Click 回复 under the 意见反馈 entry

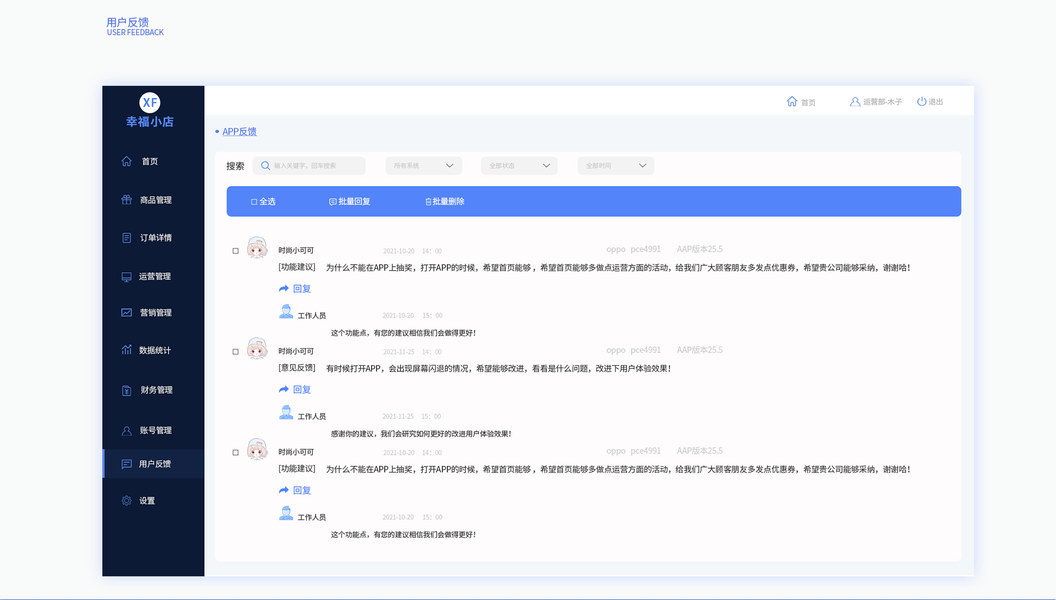(x=302, y=390)
